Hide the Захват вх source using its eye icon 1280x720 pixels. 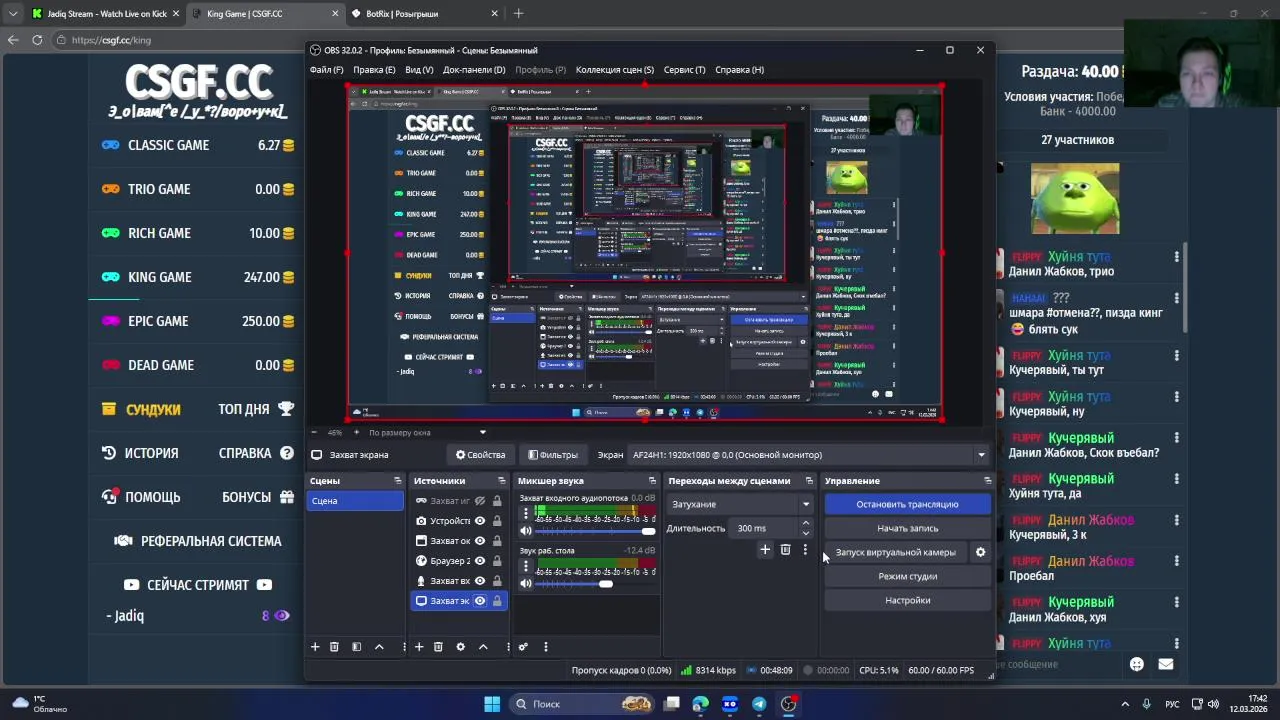click(x=480, y=581)
